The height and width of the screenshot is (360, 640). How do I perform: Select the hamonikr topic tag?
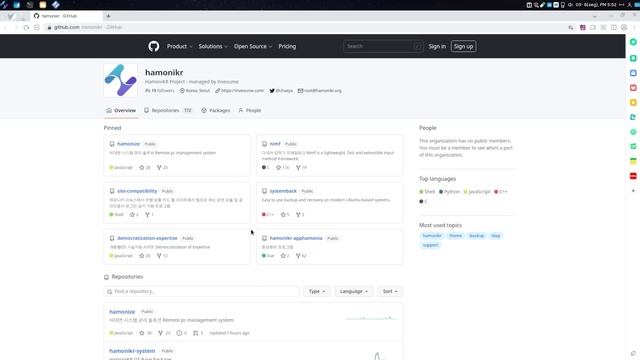pos(432,236)
